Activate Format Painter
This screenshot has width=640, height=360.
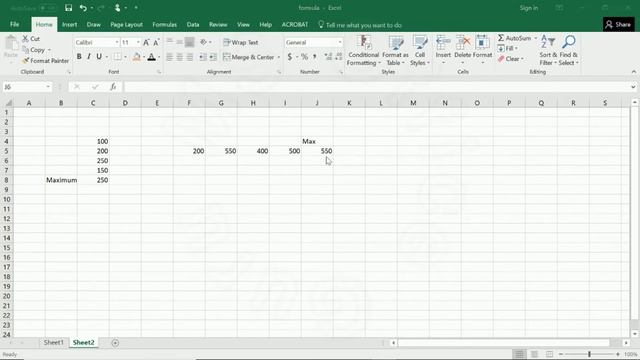click(x=46, y=61)
